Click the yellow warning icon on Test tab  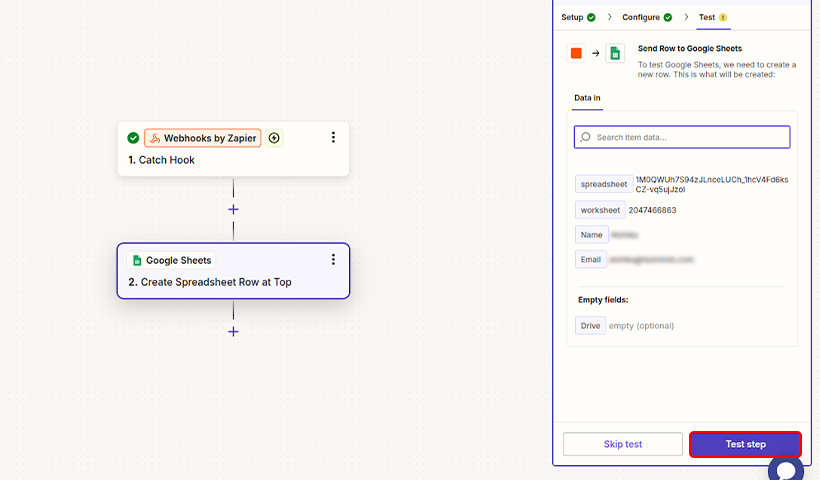(723, 17)
